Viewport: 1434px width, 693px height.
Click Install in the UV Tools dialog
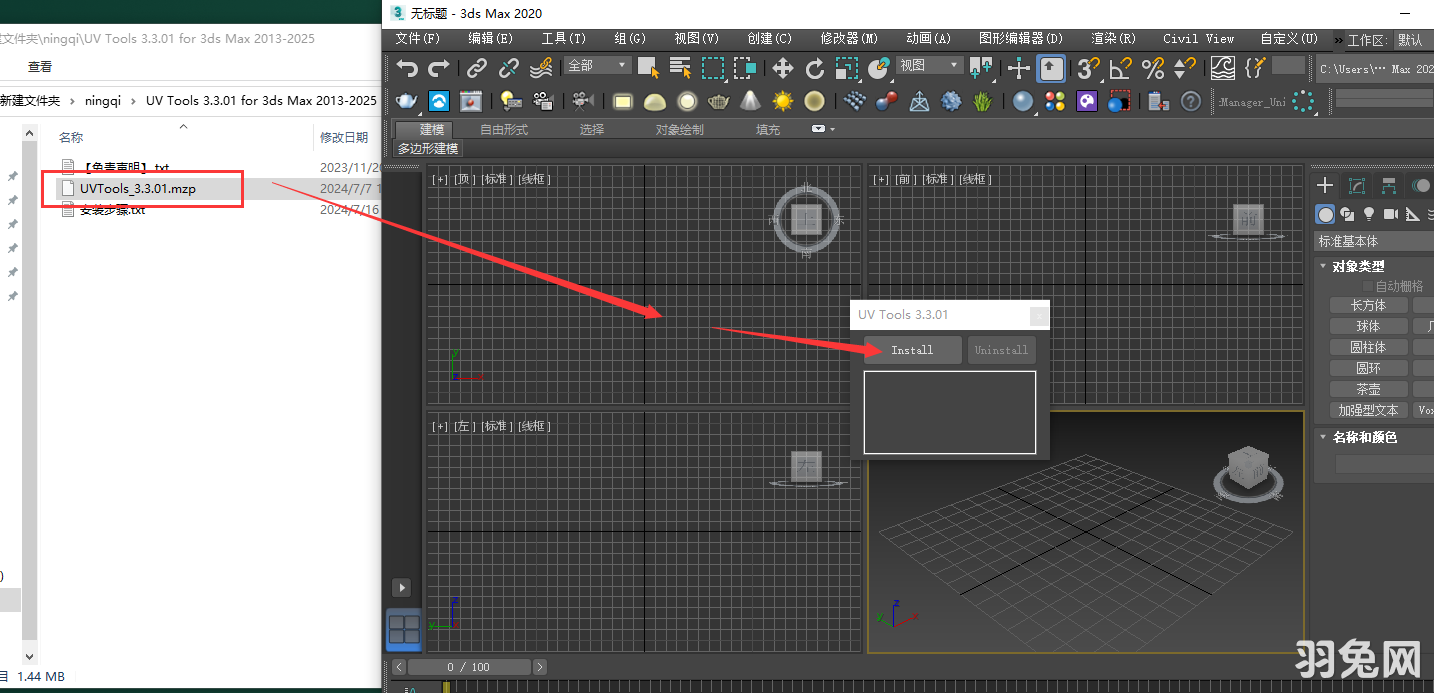[911, 350]
